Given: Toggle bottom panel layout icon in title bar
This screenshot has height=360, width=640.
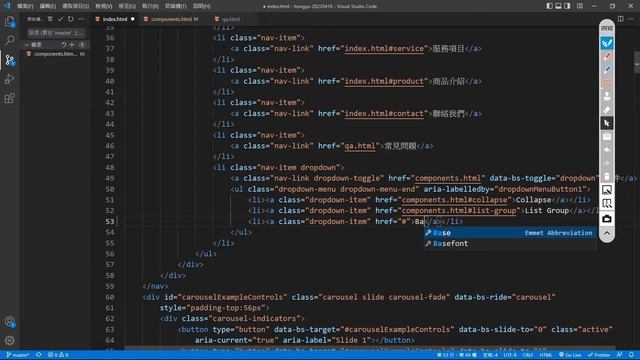Looking at the screenshot, I should point(558,6).
